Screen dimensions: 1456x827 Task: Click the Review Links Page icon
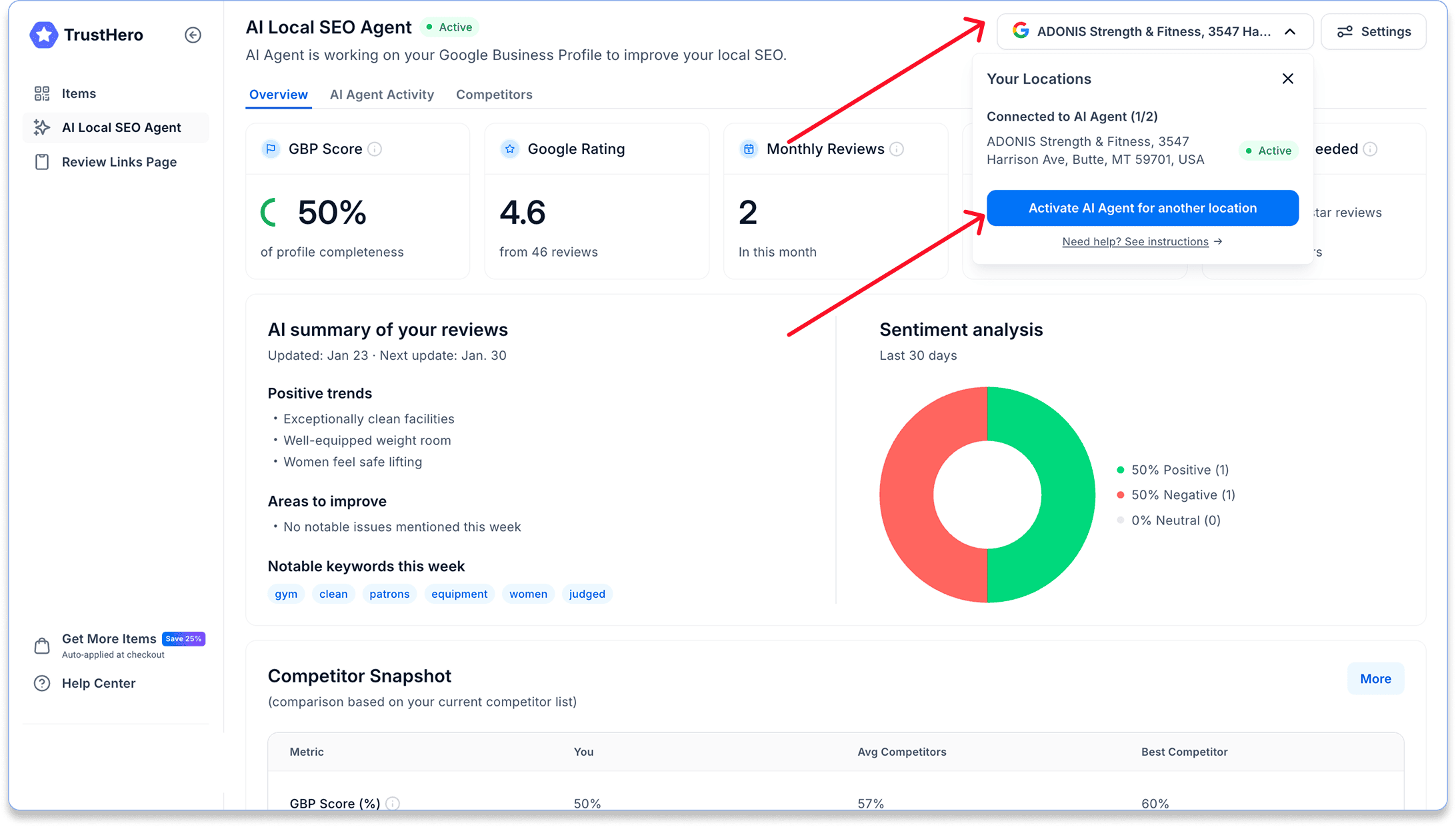coord(42,162)
